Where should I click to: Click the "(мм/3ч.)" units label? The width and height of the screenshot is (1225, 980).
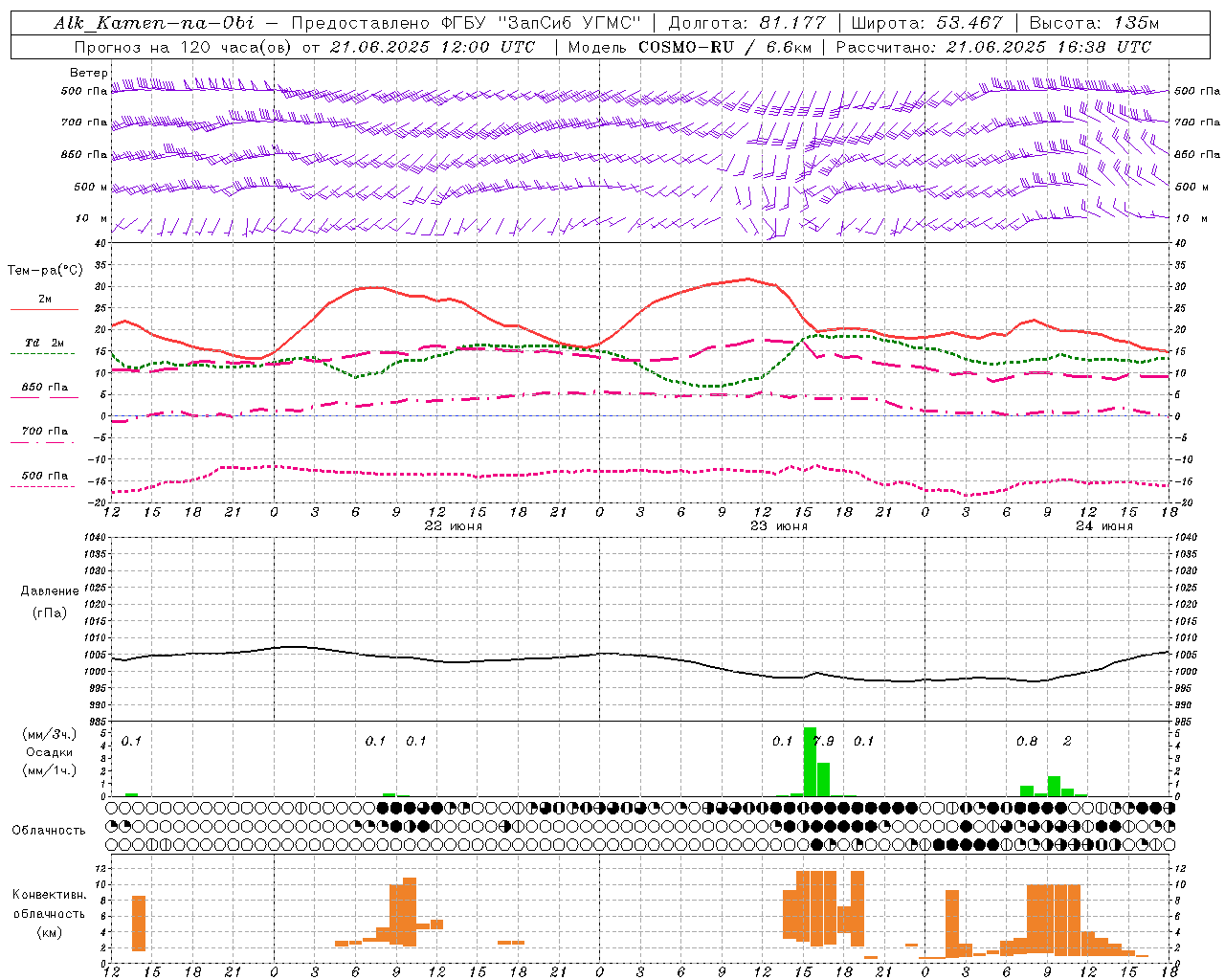[x=49, y=734]
